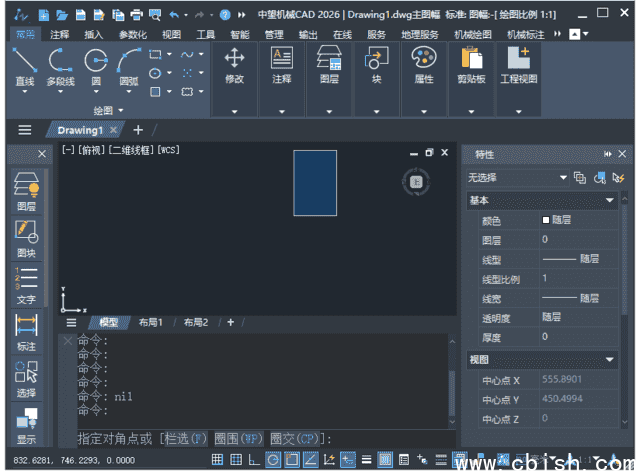The width and height of the screenshot is (640, 475).
Task: Switch to the 布局1 layout tab
Action: (151, 323)
